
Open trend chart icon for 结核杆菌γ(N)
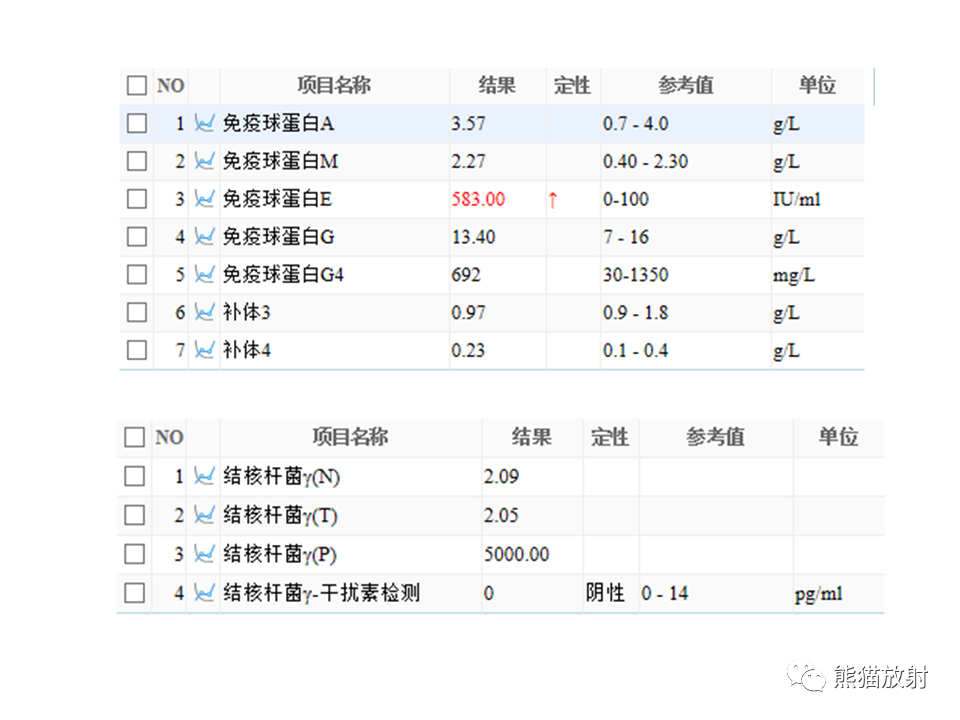[204, 476]
